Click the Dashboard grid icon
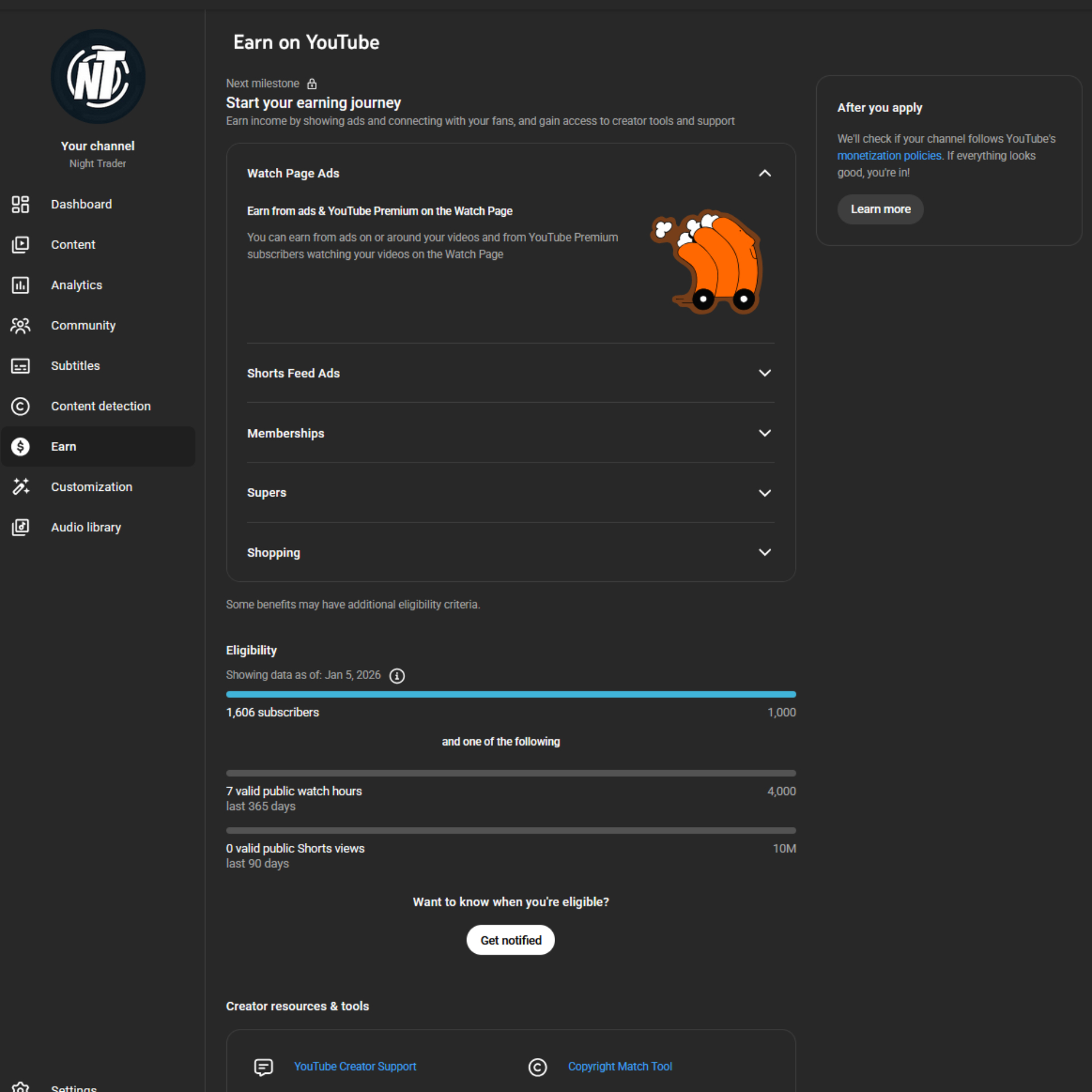This screenshot has height=1092, width=1092. tap(20, 204)
